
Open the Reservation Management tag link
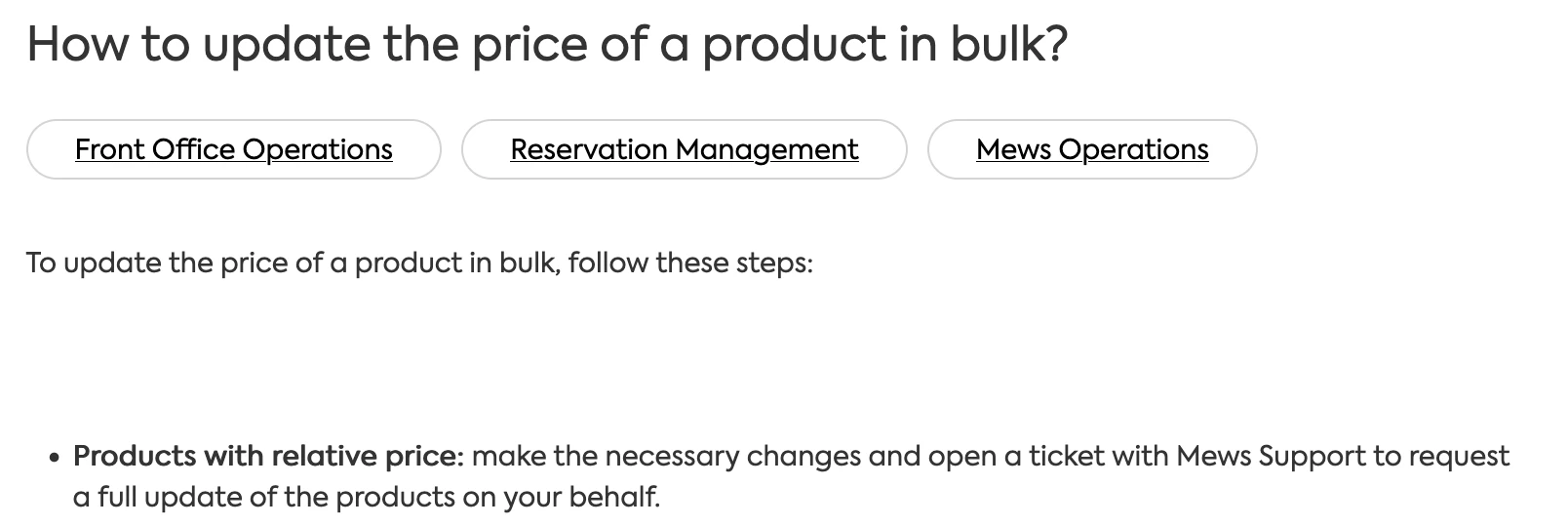coord(684,149)
